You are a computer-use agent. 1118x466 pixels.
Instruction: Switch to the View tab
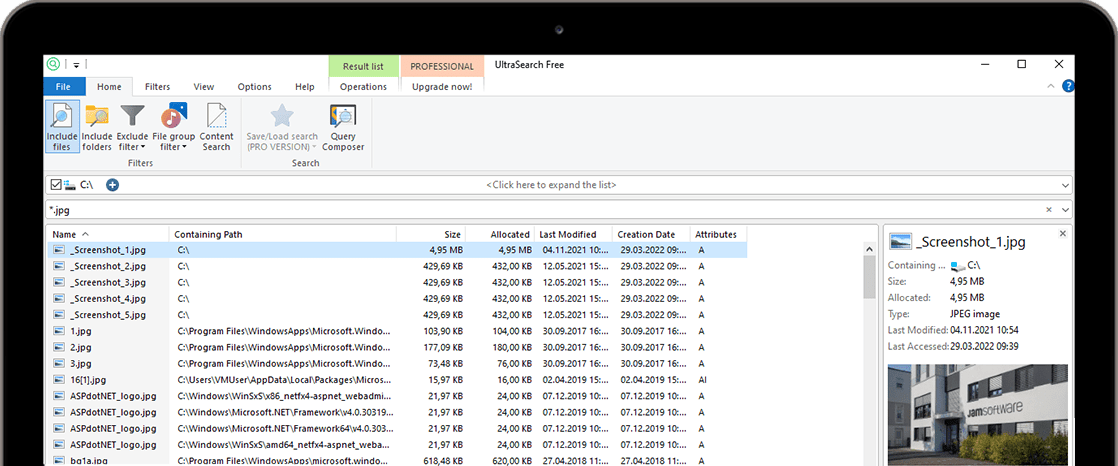coord(204,87)
